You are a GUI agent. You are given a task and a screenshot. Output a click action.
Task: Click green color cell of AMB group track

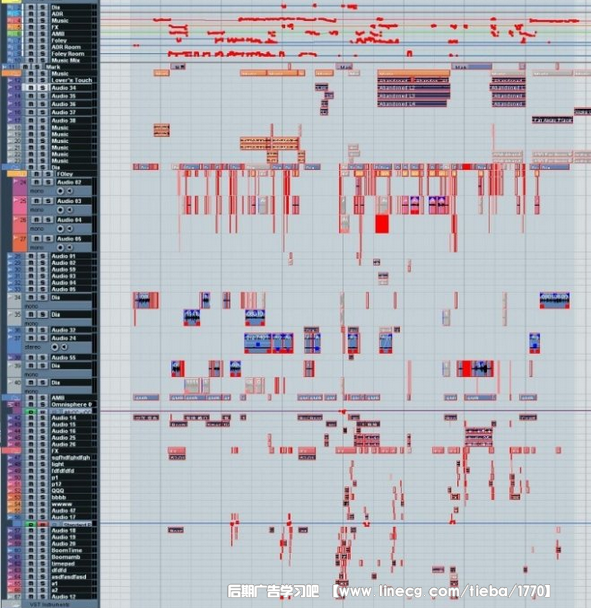14,34
